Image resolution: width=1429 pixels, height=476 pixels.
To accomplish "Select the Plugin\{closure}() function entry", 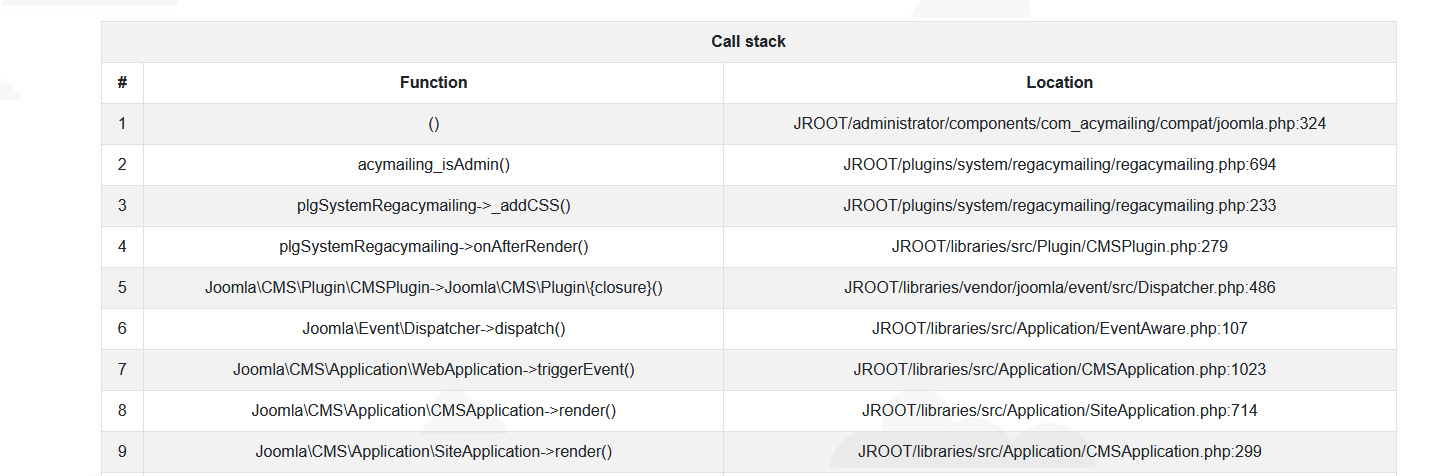I will pos(433,287).
